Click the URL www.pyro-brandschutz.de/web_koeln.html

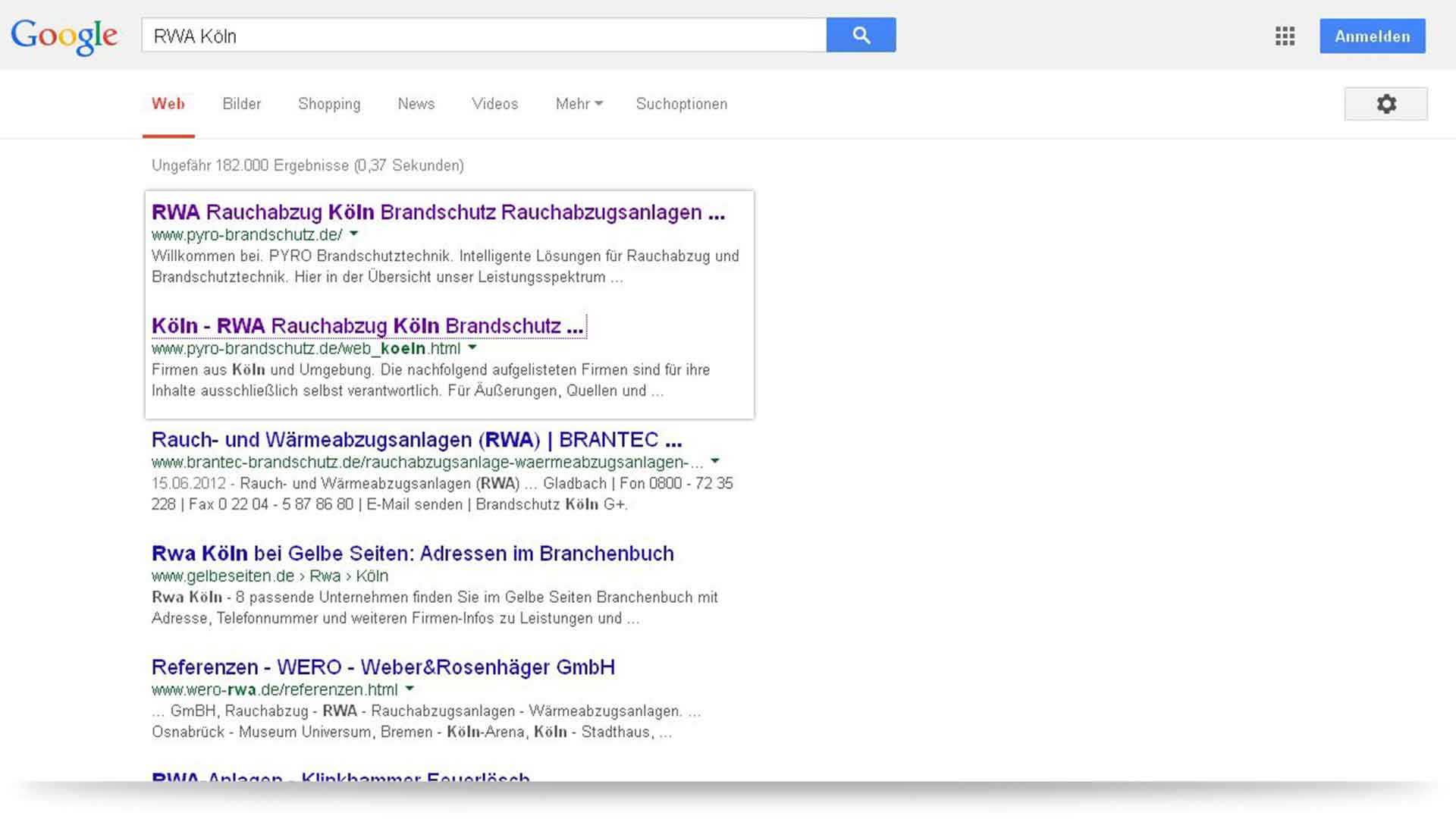306,348
